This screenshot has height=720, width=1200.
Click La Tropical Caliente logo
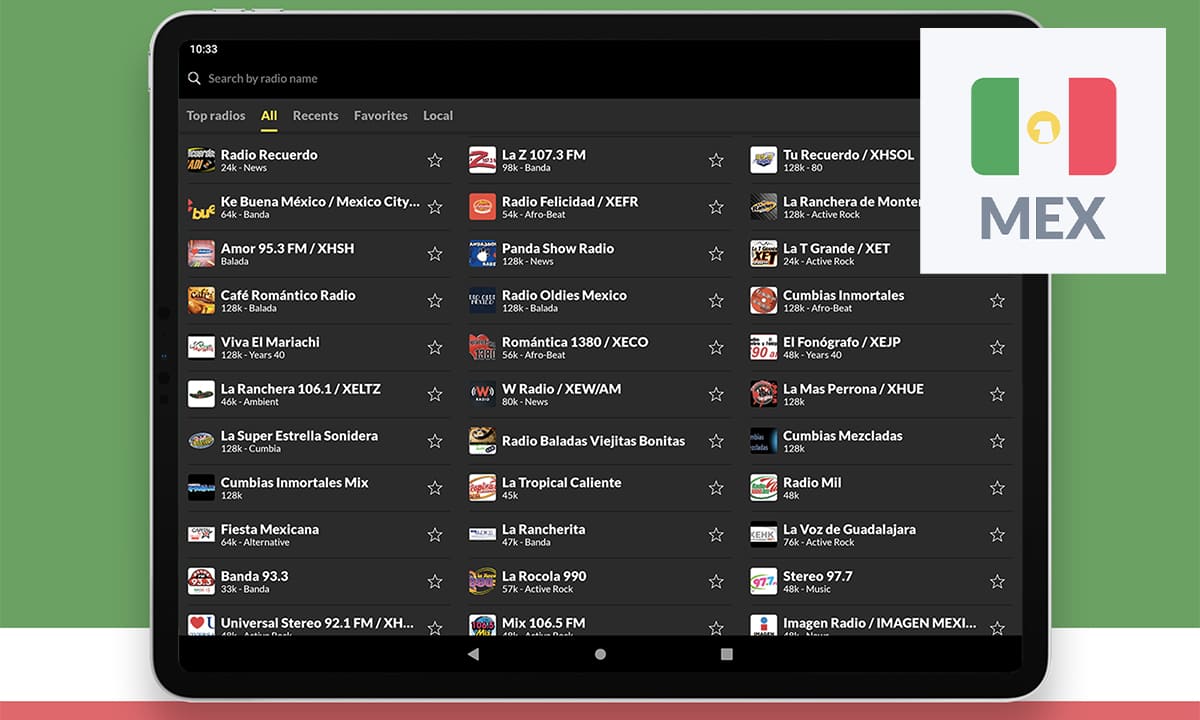[483, 488]
